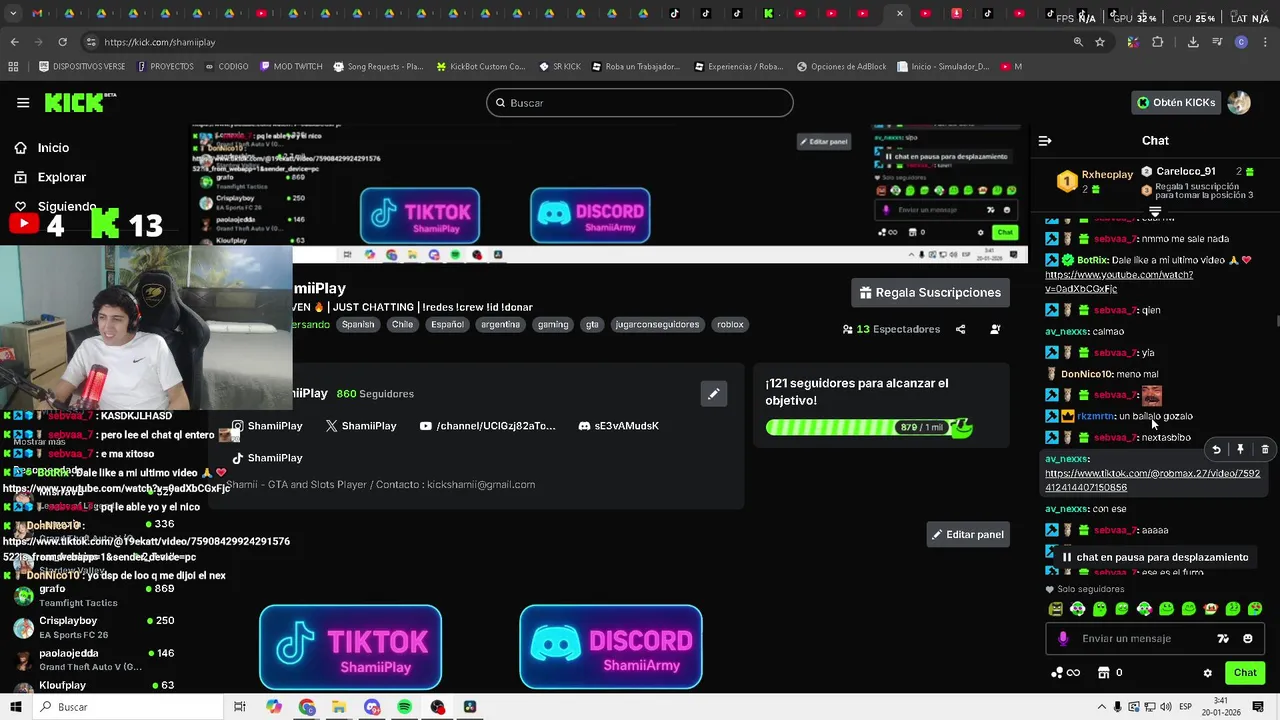Select the jugarconseguidores tag
Screen dimensions: 1280x720
[657, 324]
